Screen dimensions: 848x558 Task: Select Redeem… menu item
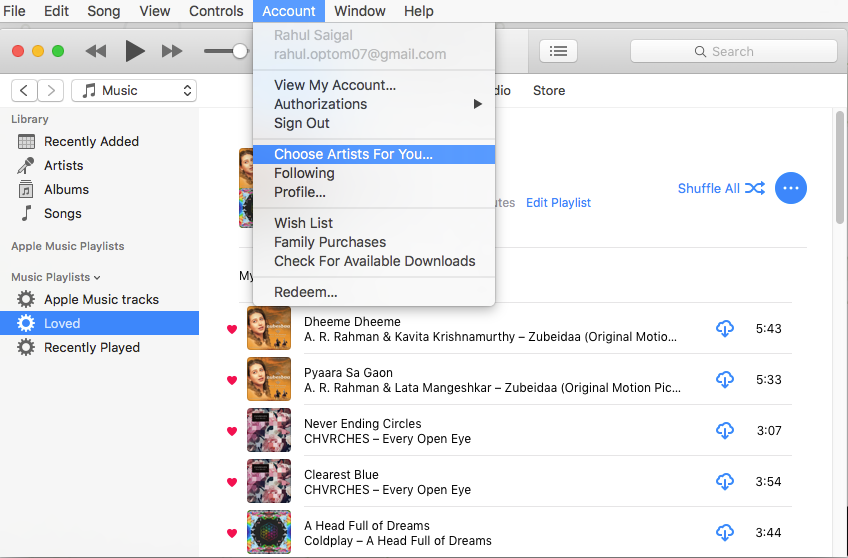click(x=374, y=292)
